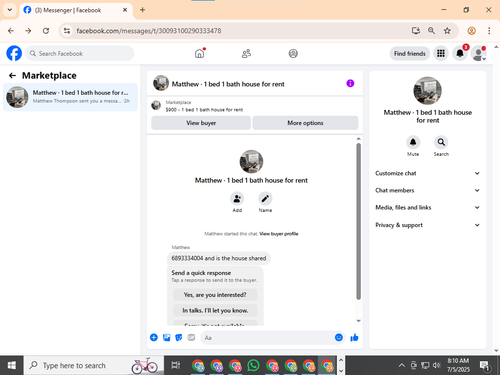The width and height of the screenshot is (500, 375).
Task: Open the Facebook logo home link
Action: [14, 53]
